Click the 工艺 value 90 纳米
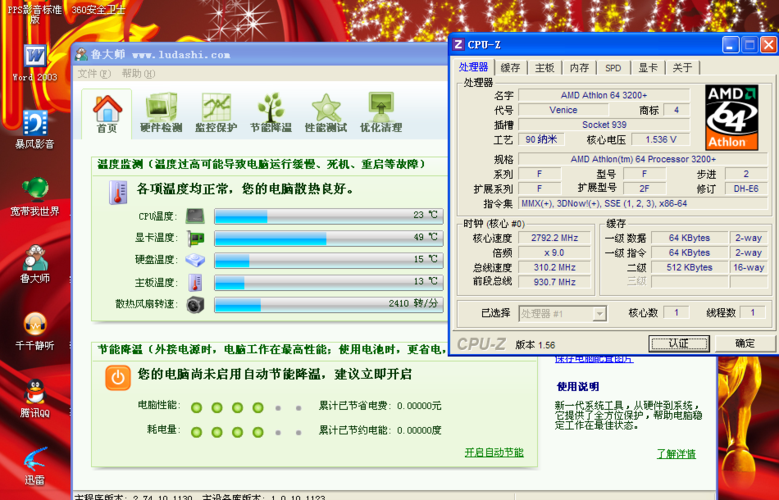This screenshot has height=500, width=779. [x=541, y=140]
